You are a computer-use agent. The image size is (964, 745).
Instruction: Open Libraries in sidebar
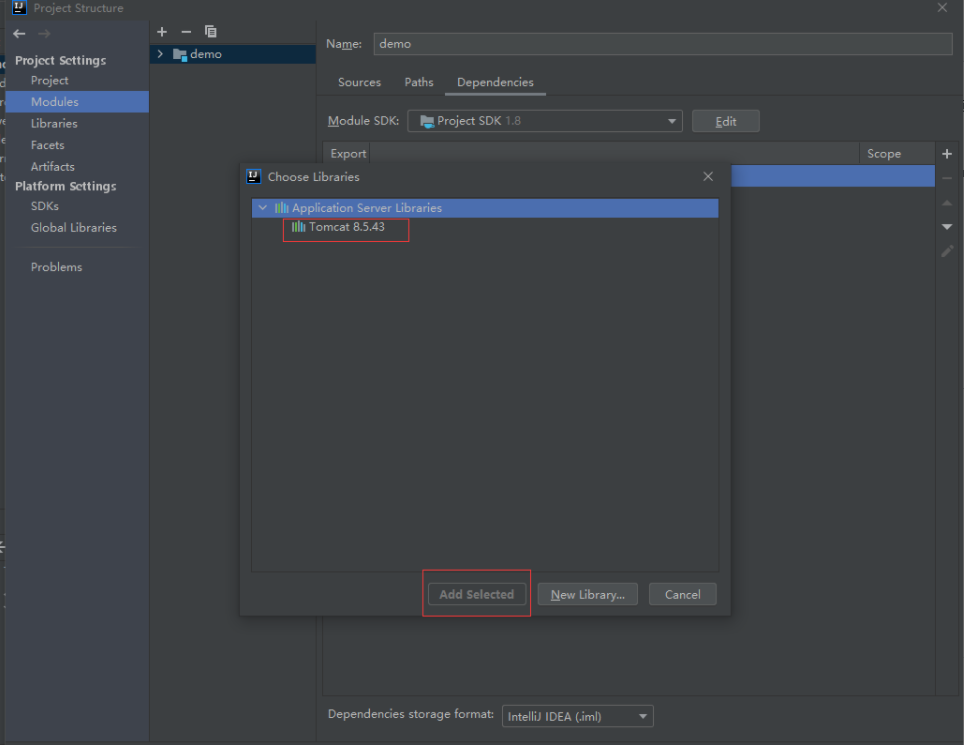pyautogui.click(x=54, y=124)
